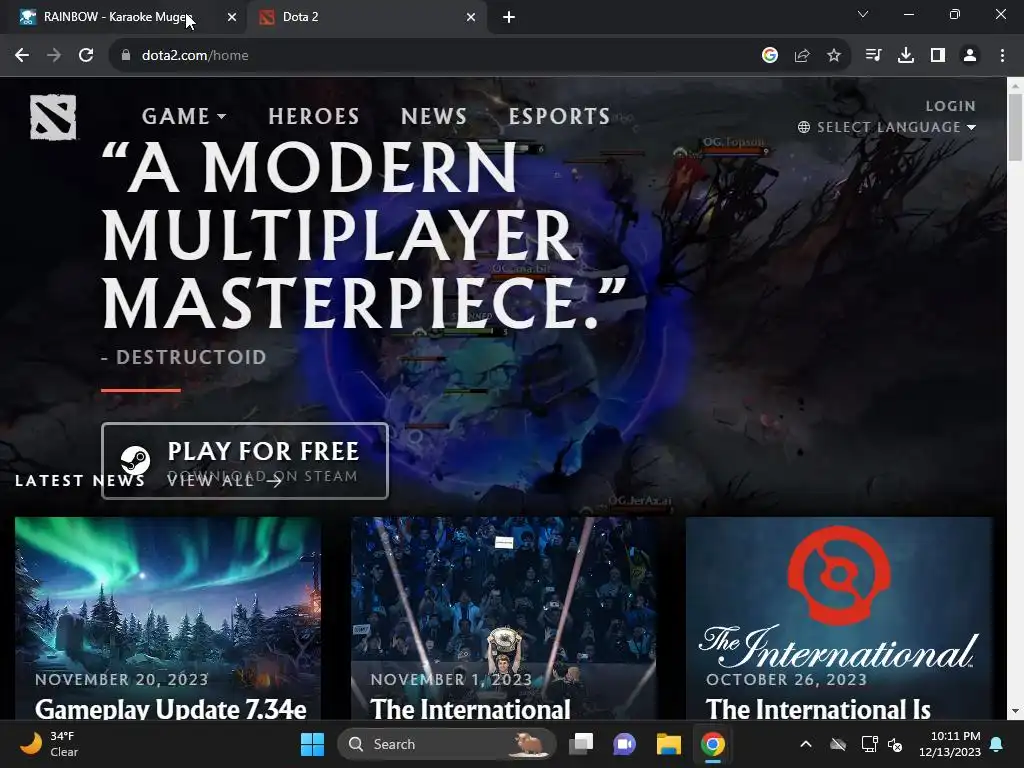
Task: View site information lock icon
Action: click(126, 56)
